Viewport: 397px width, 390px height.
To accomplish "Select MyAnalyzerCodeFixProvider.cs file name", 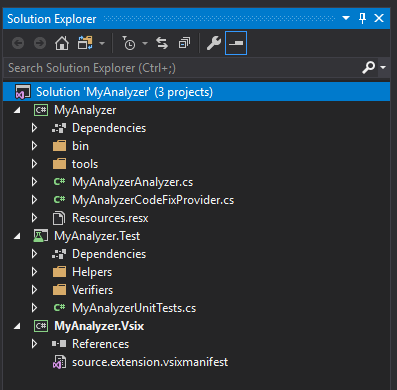I will pos(153,200).
